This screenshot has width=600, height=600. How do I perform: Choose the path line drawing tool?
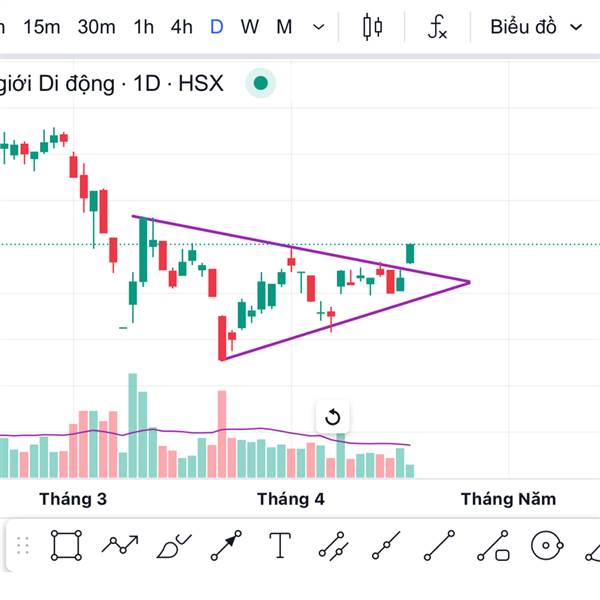pos(121,546)
